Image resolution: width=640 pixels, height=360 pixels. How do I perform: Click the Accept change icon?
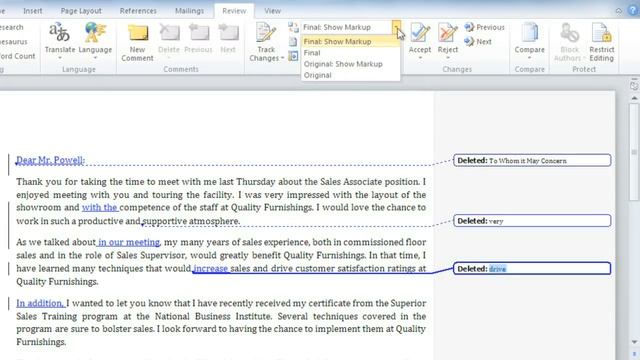pyautogui.click(x=420, y=33)
